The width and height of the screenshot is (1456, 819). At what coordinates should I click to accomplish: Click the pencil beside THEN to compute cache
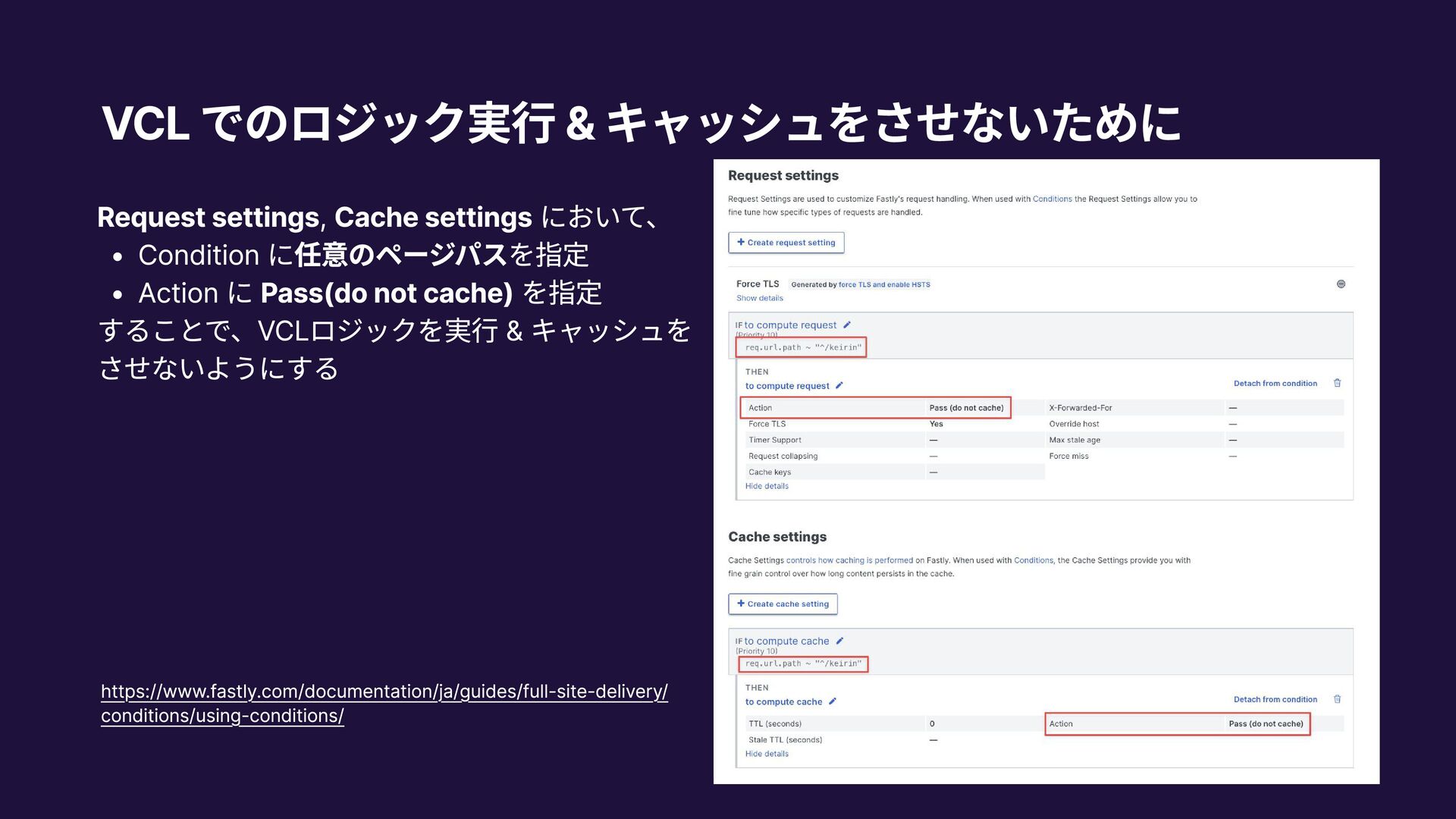tap(833, 701)
